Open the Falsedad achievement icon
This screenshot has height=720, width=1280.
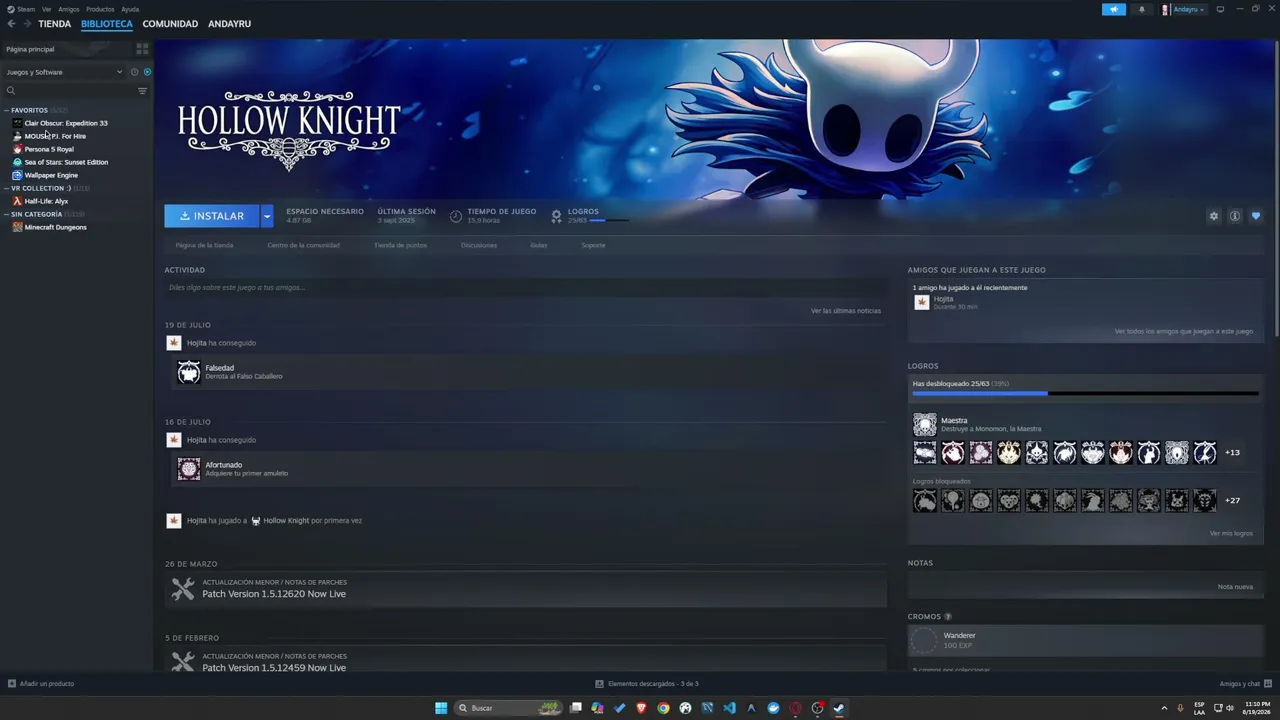pyautogui.click(x=189, y=372)
